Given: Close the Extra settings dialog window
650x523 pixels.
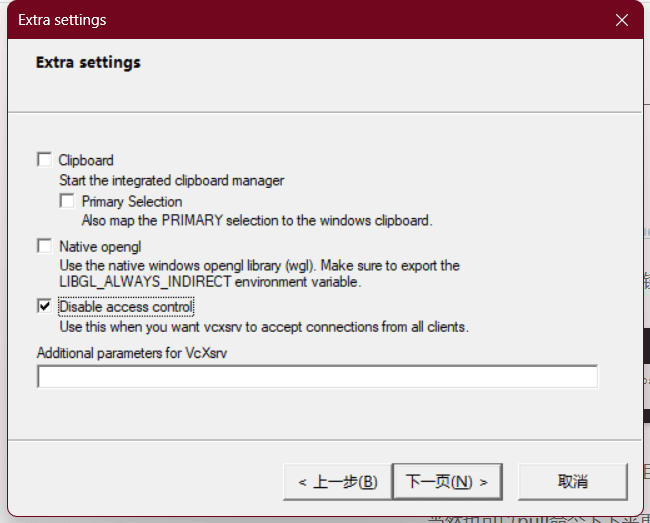Looking at the screenshot, I should pos(621,20).
